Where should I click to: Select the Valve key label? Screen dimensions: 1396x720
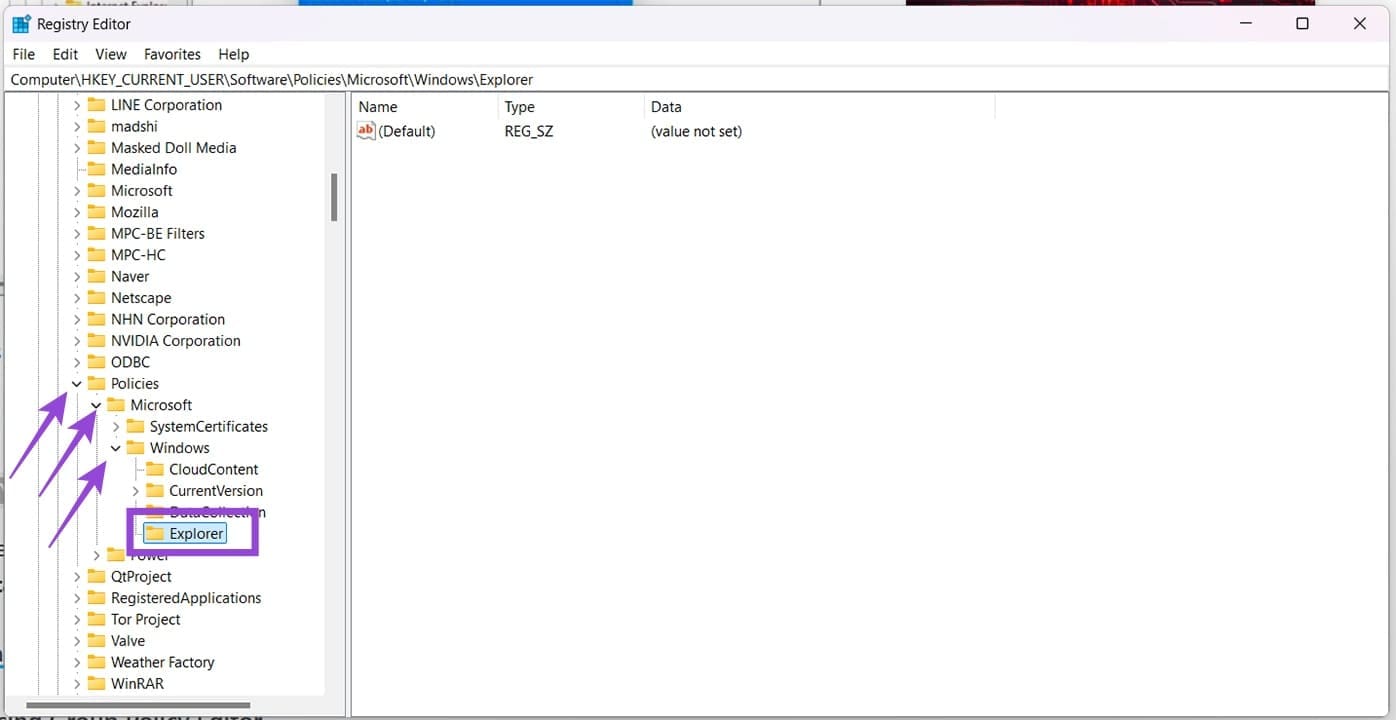tap(128, 641)
